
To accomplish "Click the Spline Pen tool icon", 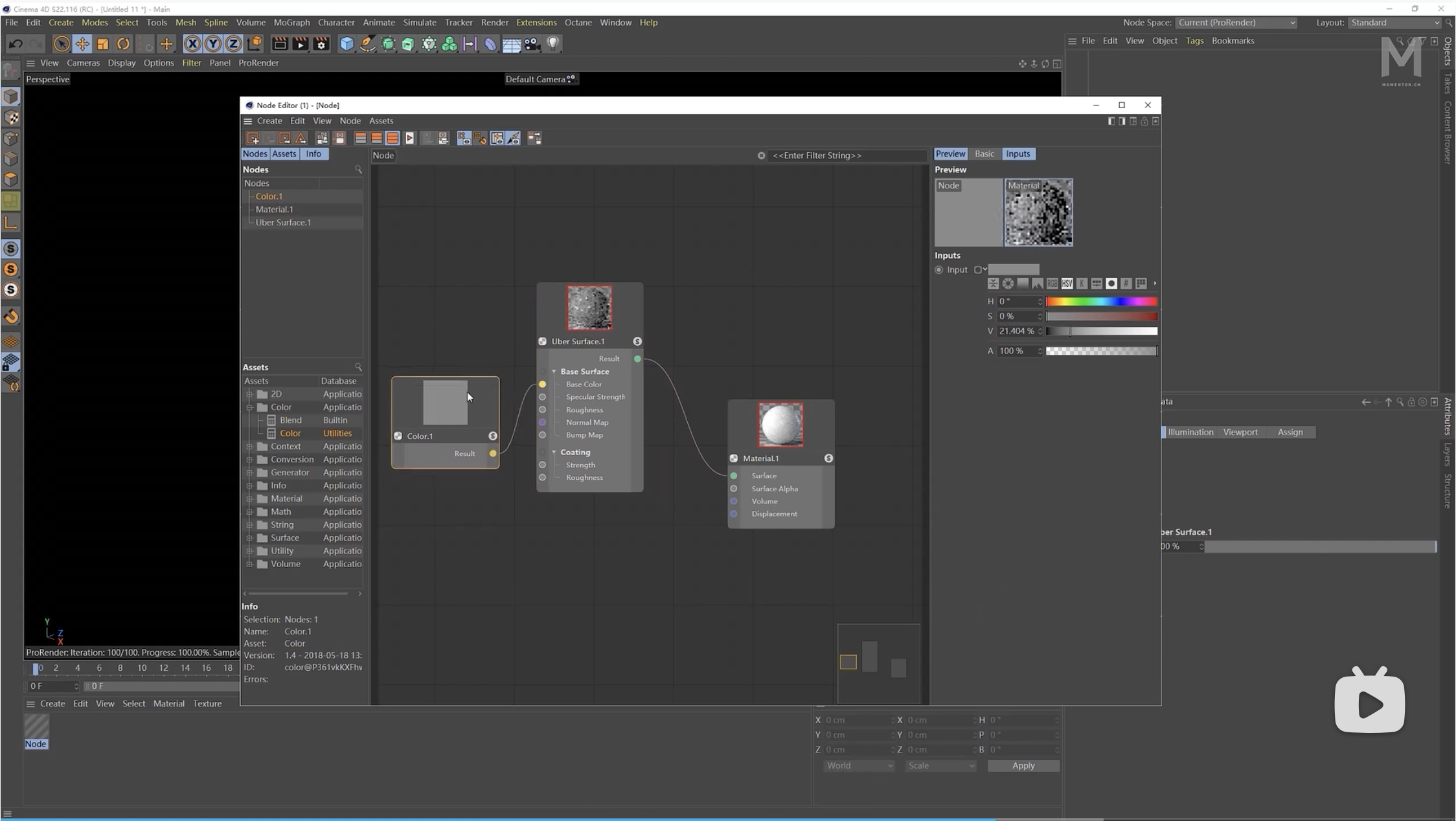I will click(367, 44).
